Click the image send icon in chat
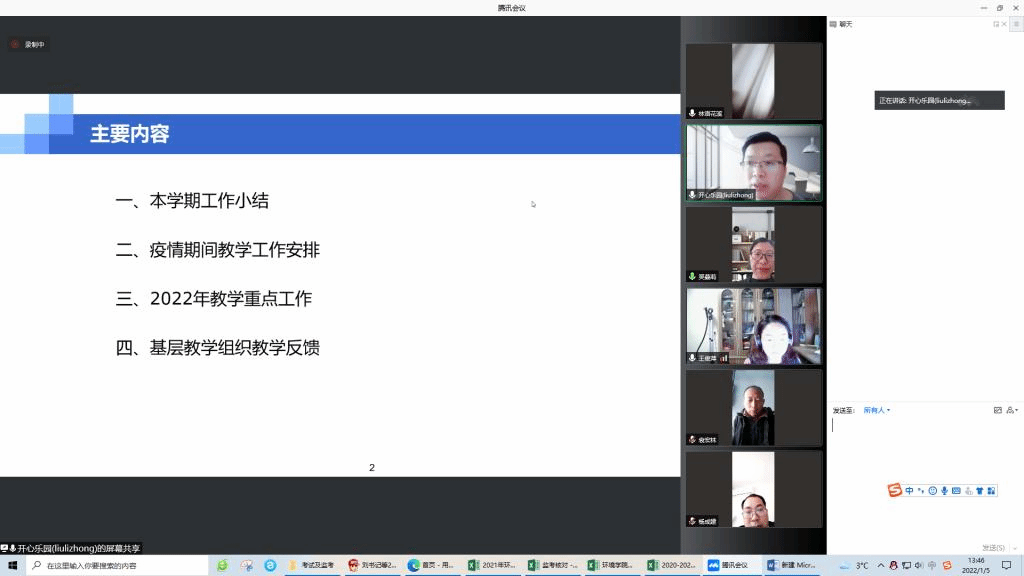The width and height of the screenshot is (1024, 576). [x=997, y=410]
